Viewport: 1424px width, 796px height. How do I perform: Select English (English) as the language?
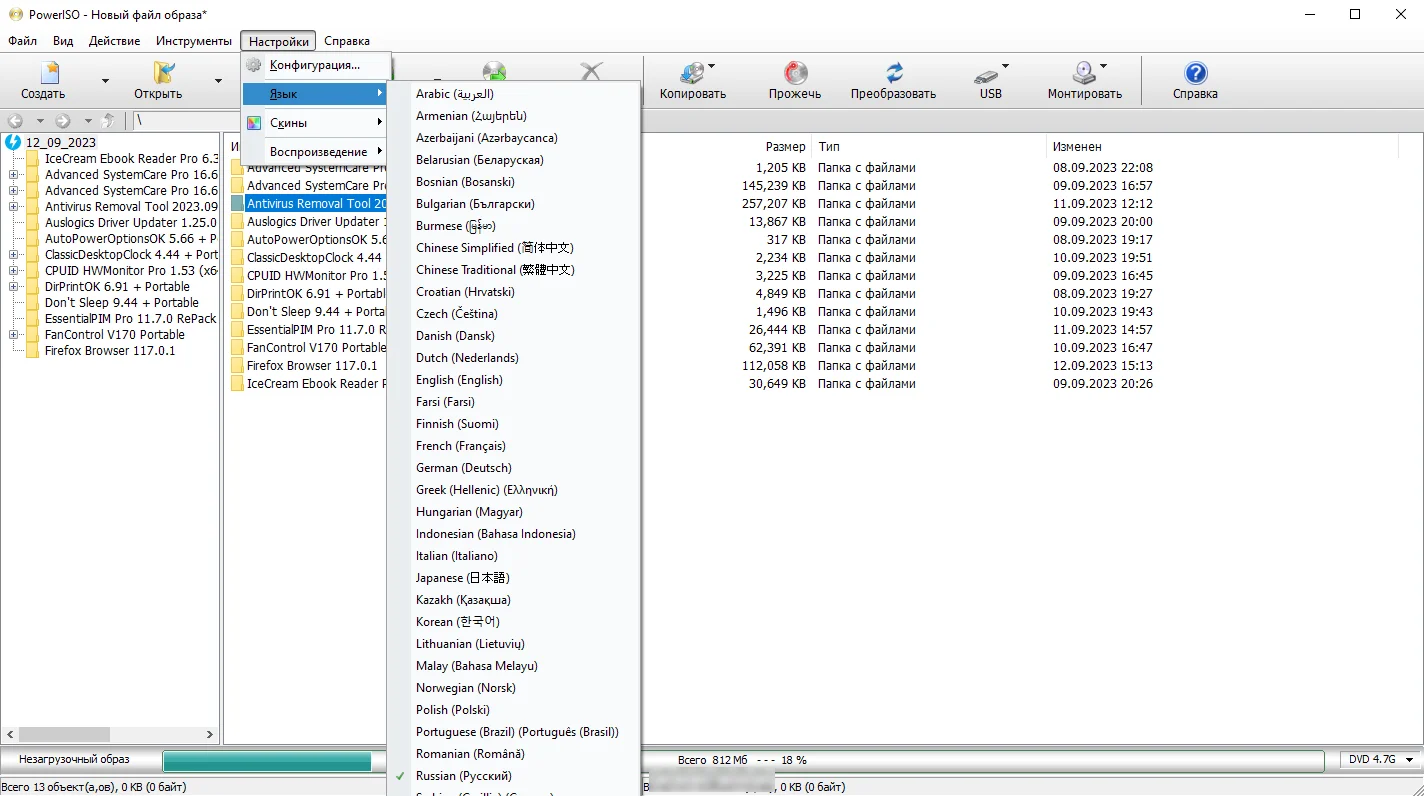[459, 380]
